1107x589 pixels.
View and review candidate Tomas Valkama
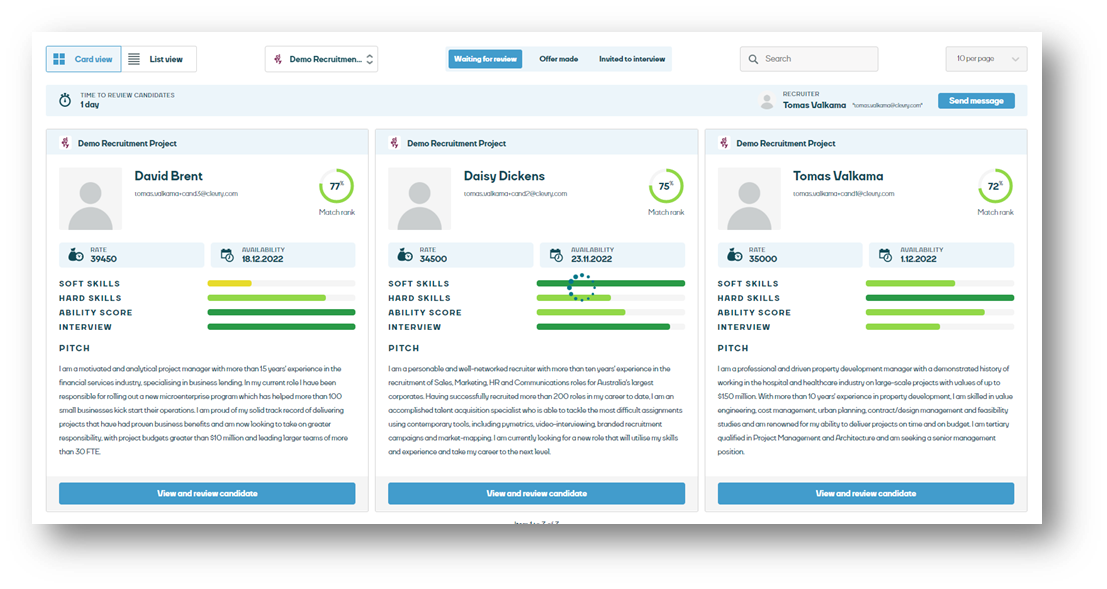point(865,493)
